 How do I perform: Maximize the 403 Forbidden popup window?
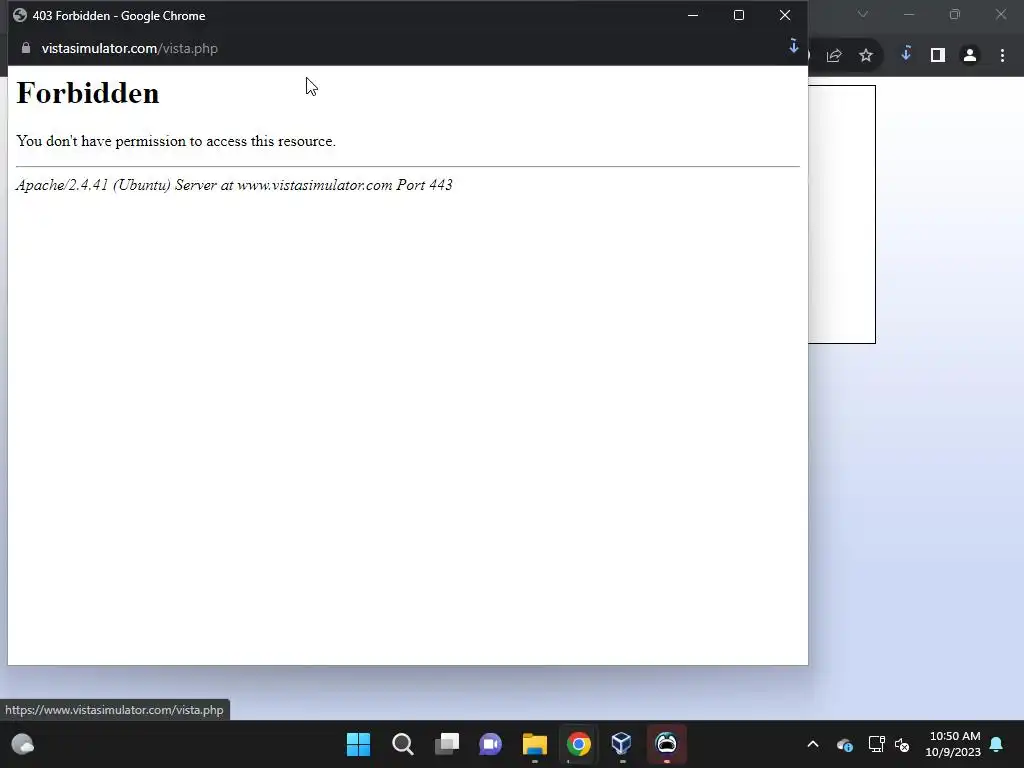point(739,15)
